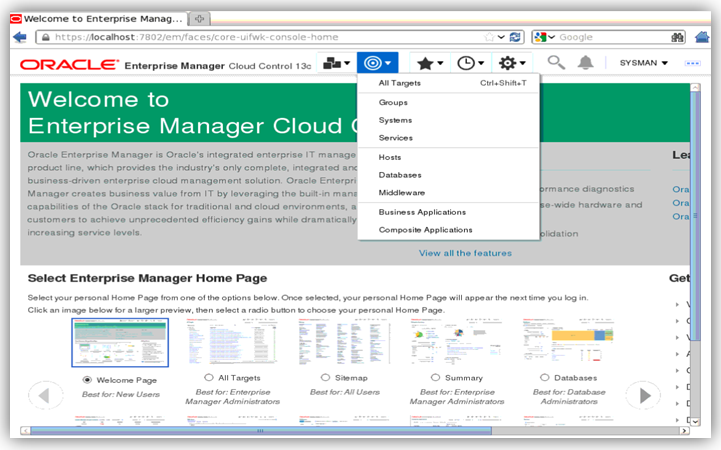721x450 pixels.
Task: Select the All Targets radio button
Action: click(209, 377)
